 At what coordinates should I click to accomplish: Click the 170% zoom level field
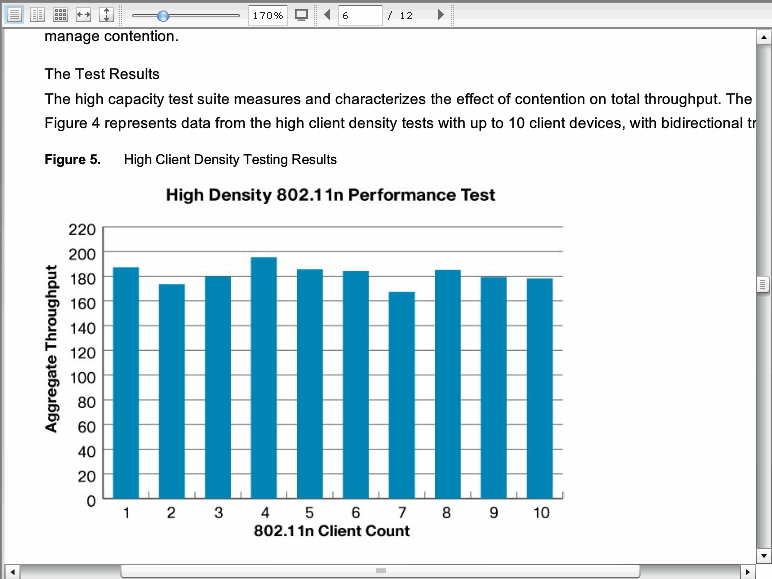[x=268, y=15]
